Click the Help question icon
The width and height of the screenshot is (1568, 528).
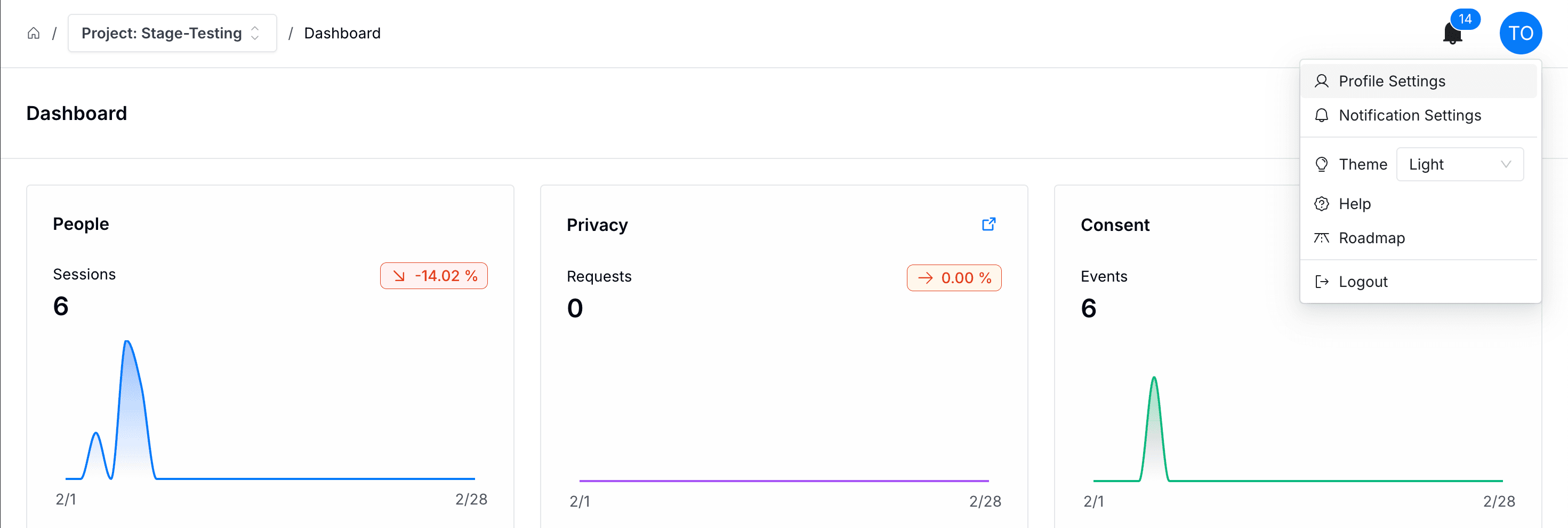click(x=1321, y=204)
